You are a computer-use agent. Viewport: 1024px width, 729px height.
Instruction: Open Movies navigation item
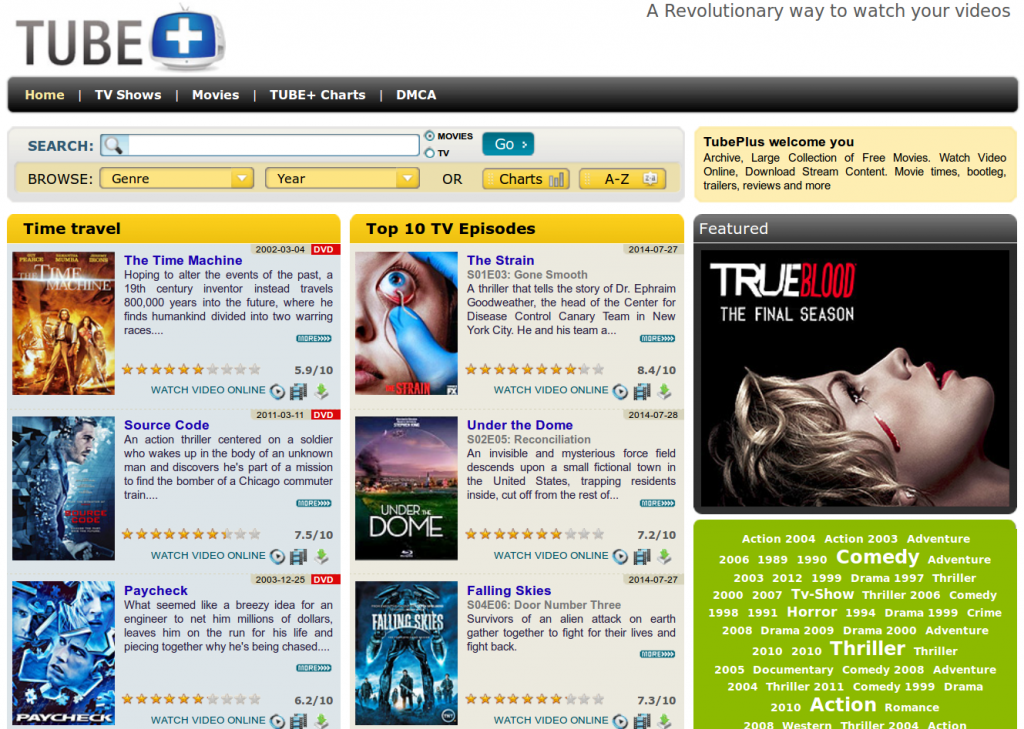216,95
